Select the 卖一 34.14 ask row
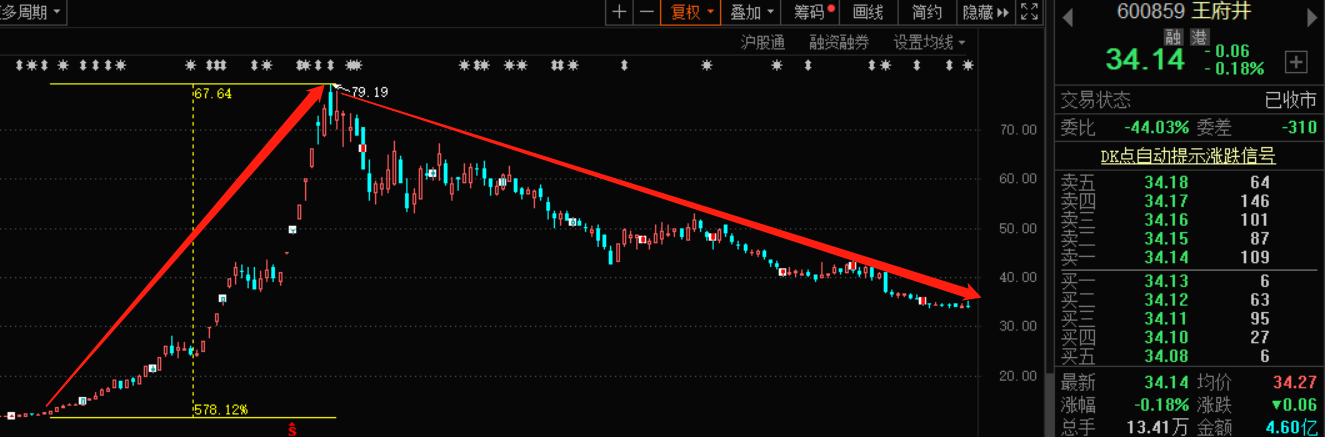Screen dimensions: 1325x437 click(x=1190, y=258)
